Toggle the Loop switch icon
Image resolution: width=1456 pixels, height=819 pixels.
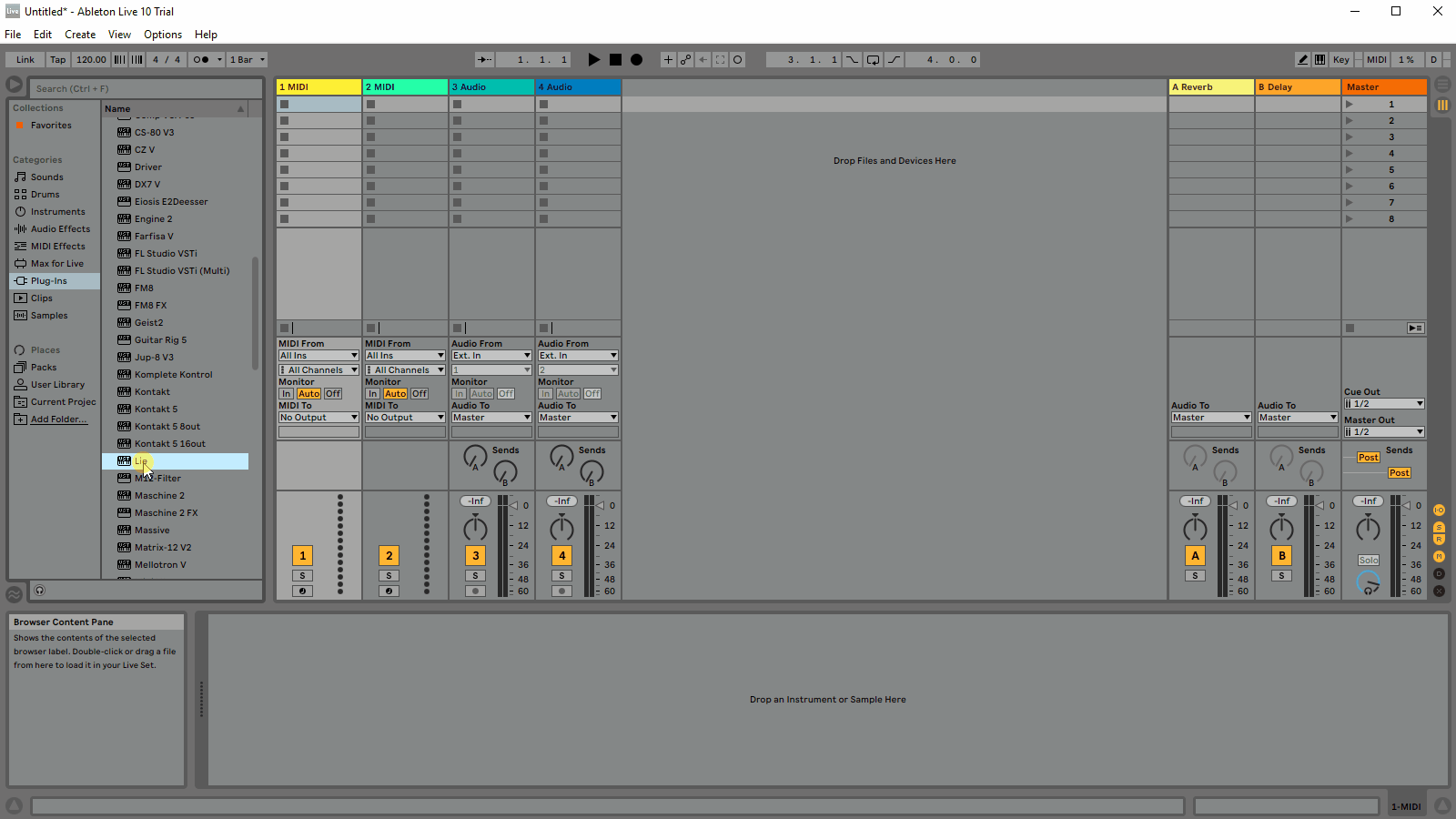(873, 60)
